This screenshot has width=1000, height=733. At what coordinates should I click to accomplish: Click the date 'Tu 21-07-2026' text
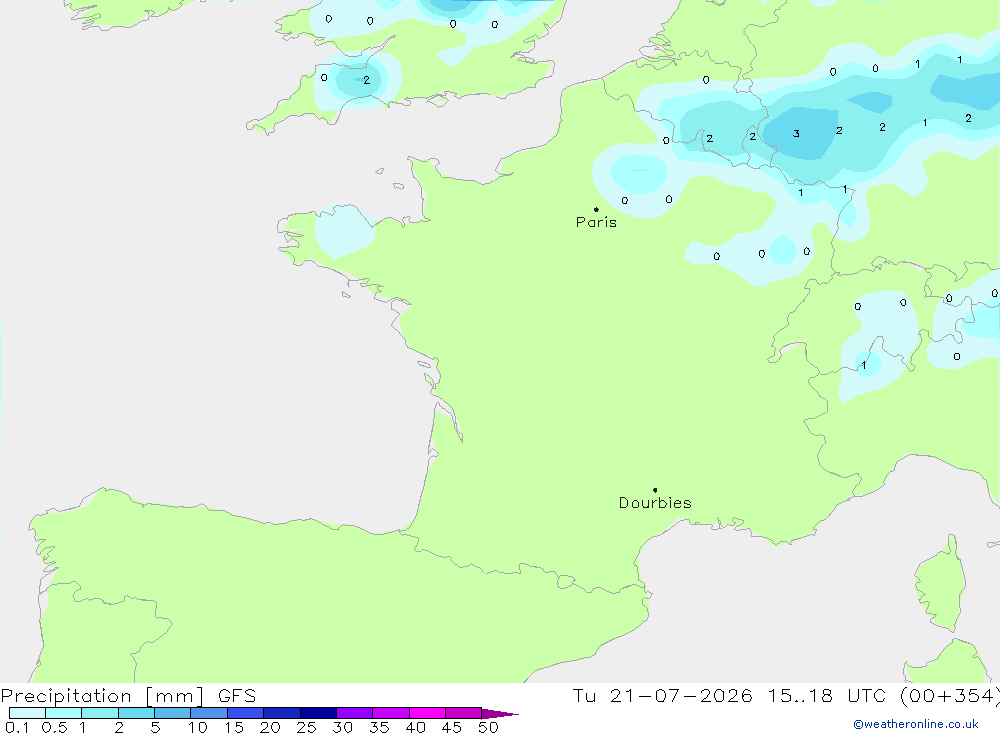click(662, 695)
